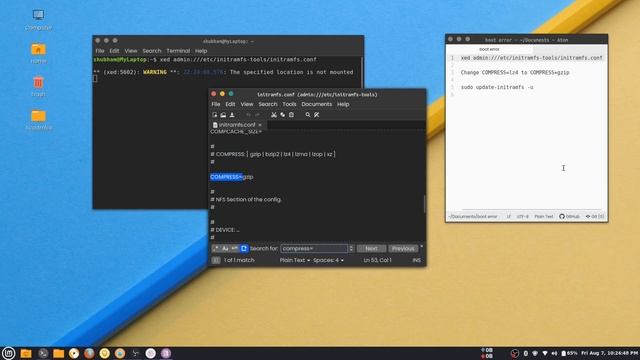This screenshot has width=640, height=360.
Task: Click the Save icon in xed toolbar
Action: click(x=232, y=115)
